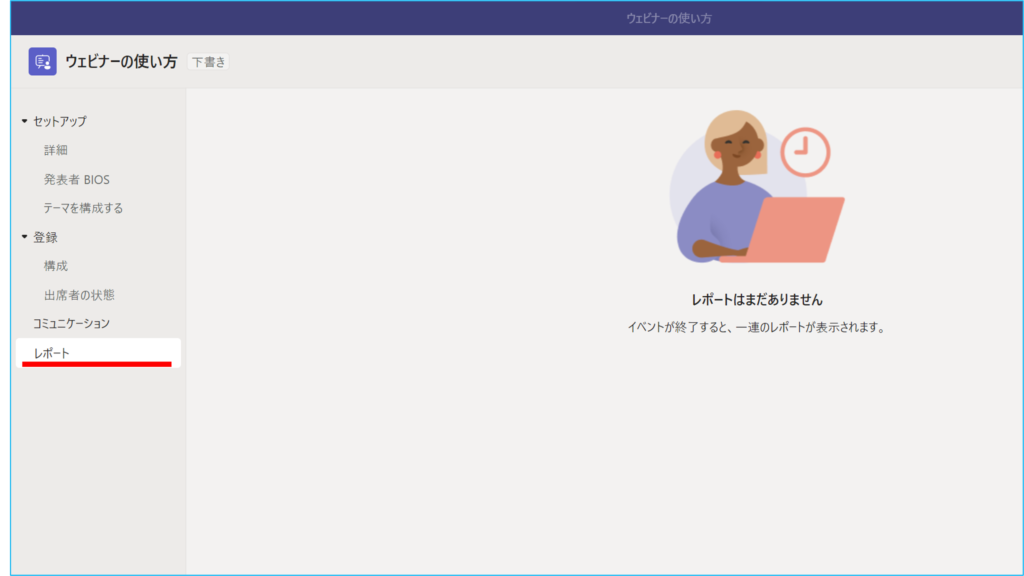Click the ウェビナーの使い方 header title
Viewport: 1024px width, 576px height.
tap(121, 62)
